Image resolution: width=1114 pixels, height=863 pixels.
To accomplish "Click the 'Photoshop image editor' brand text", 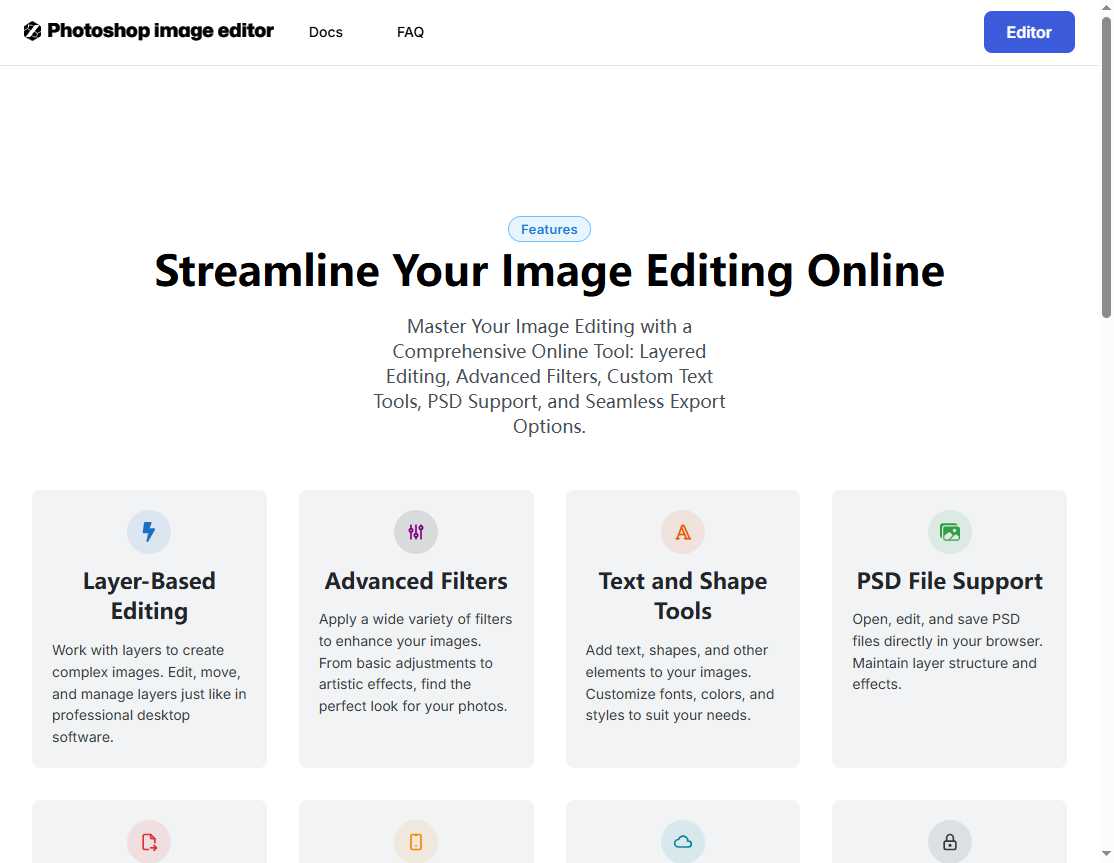I will [161, 31].
